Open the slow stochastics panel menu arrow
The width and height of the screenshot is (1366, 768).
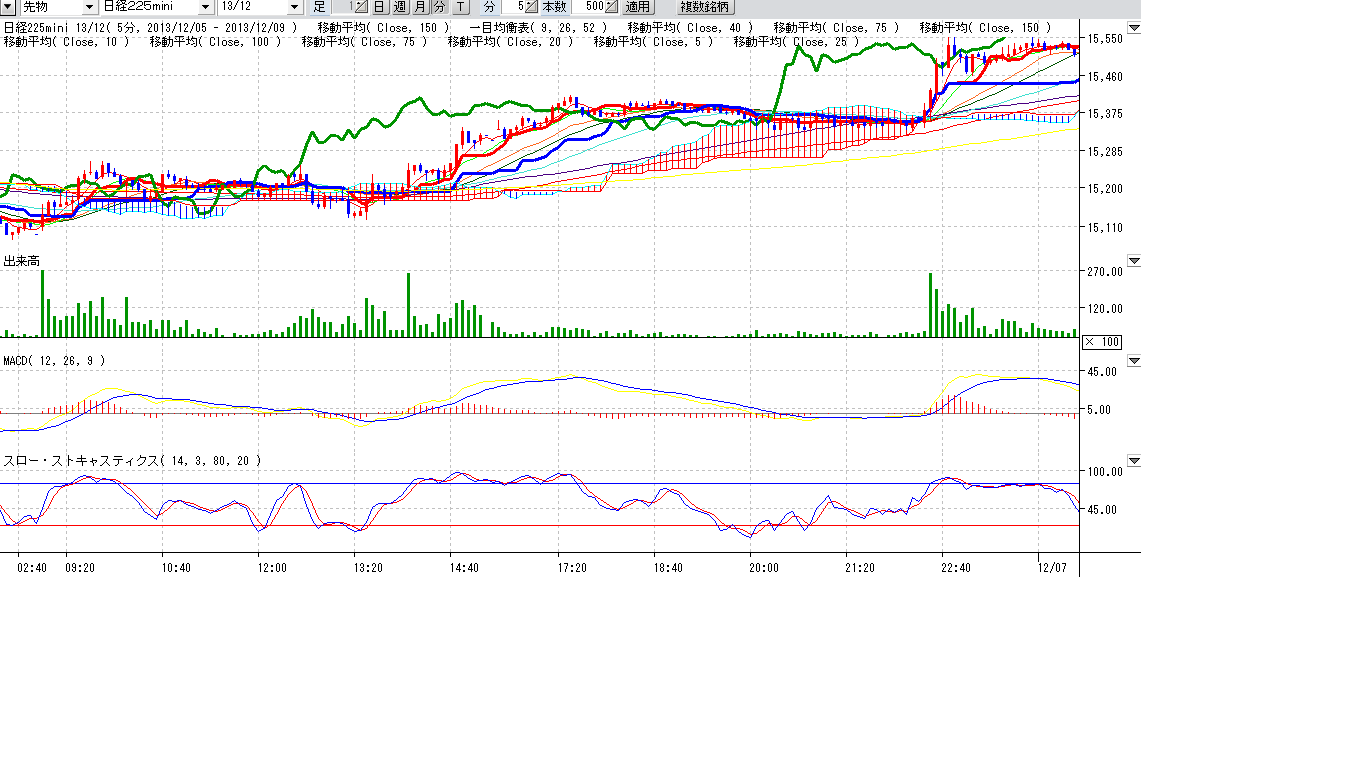click(1133, 460)
